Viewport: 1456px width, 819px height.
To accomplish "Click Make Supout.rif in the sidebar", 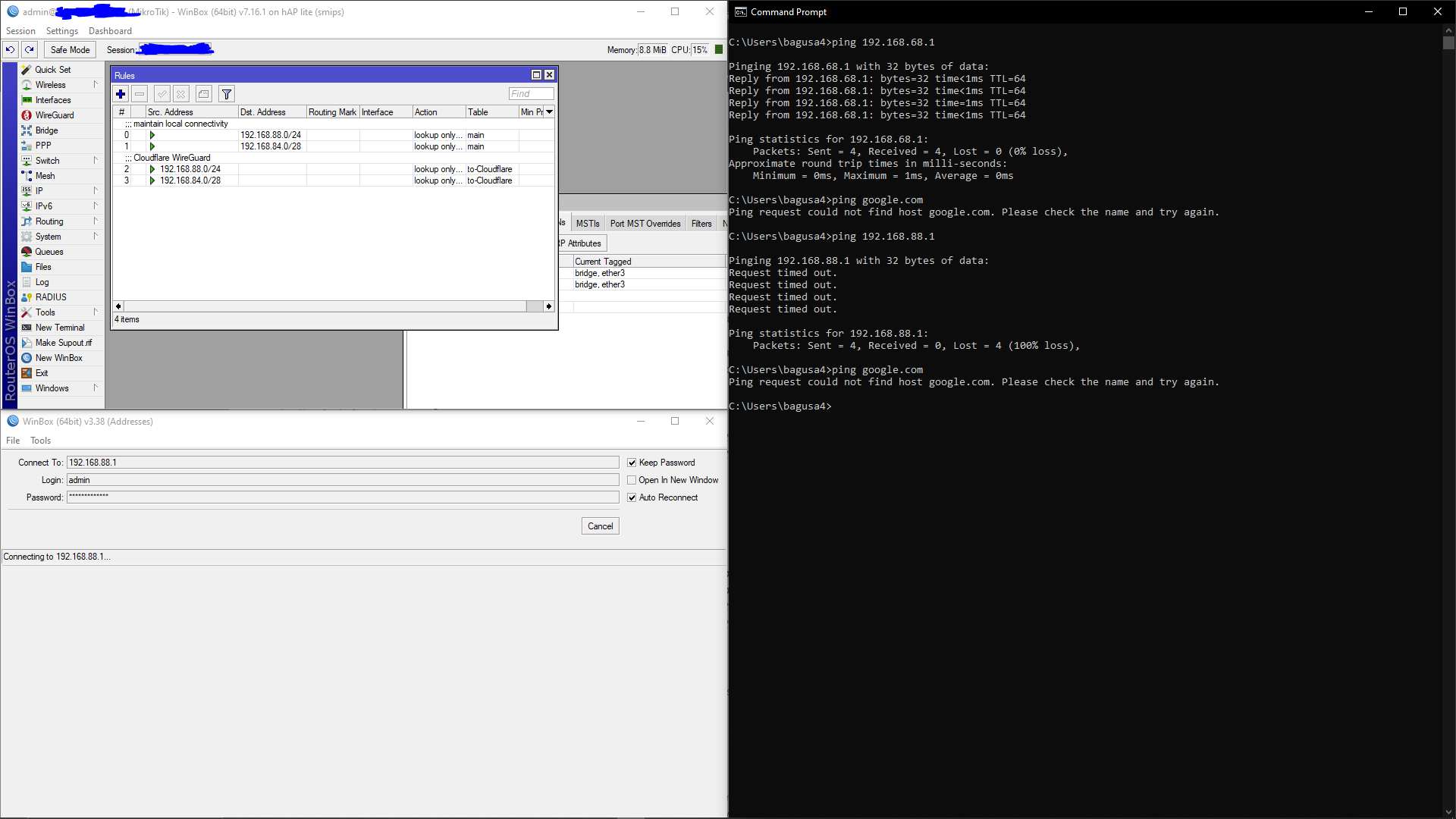I will (x=63, y=343).
